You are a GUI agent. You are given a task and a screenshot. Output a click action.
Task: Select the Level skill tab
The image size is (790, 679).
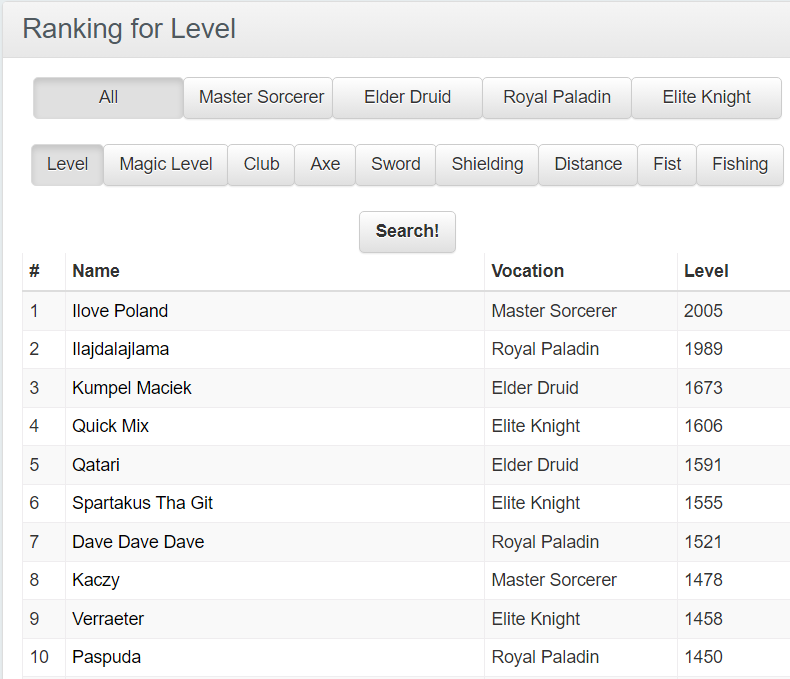pos(67,165)
